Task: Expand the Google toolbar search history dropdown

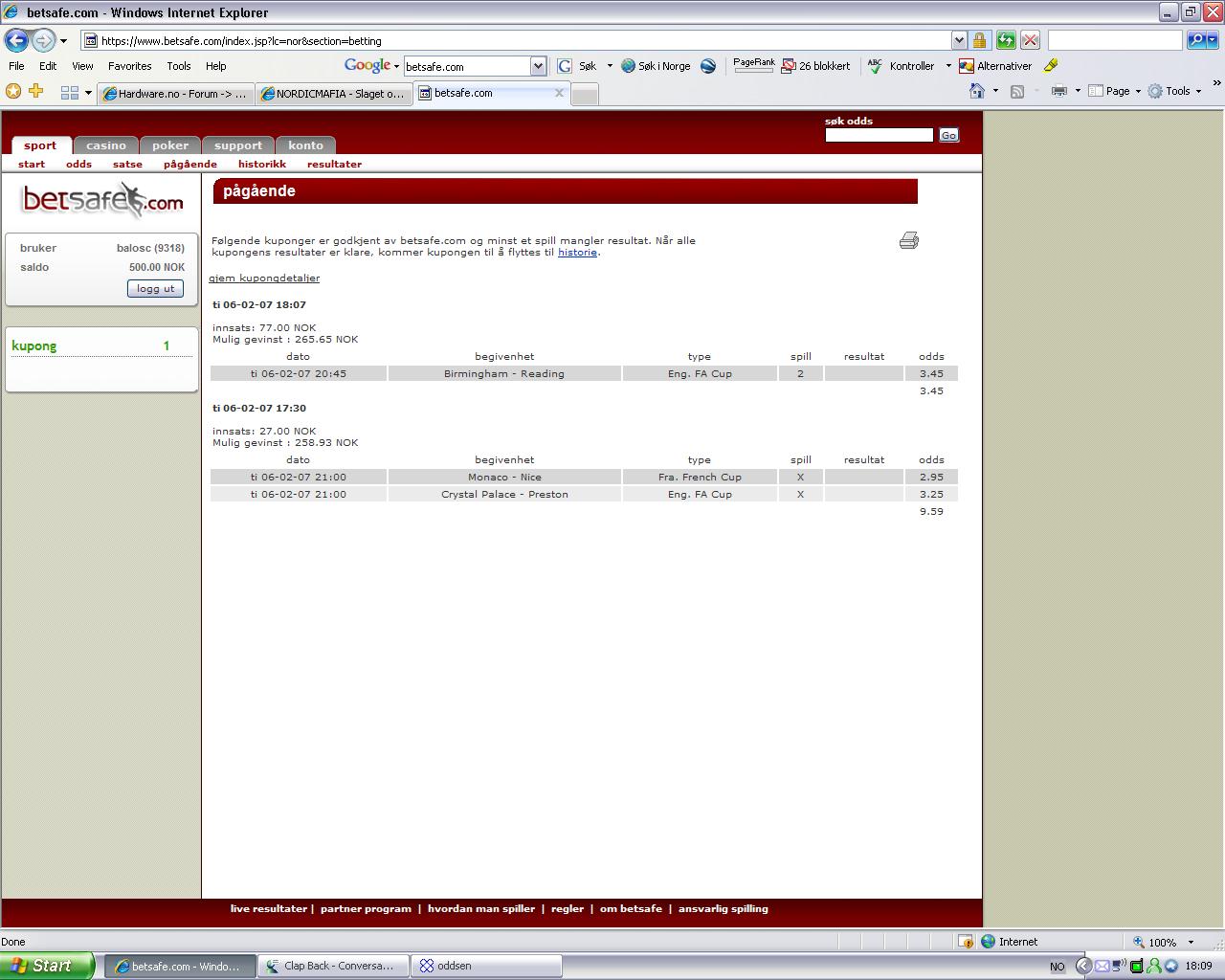Action: [x=538, y=66]
